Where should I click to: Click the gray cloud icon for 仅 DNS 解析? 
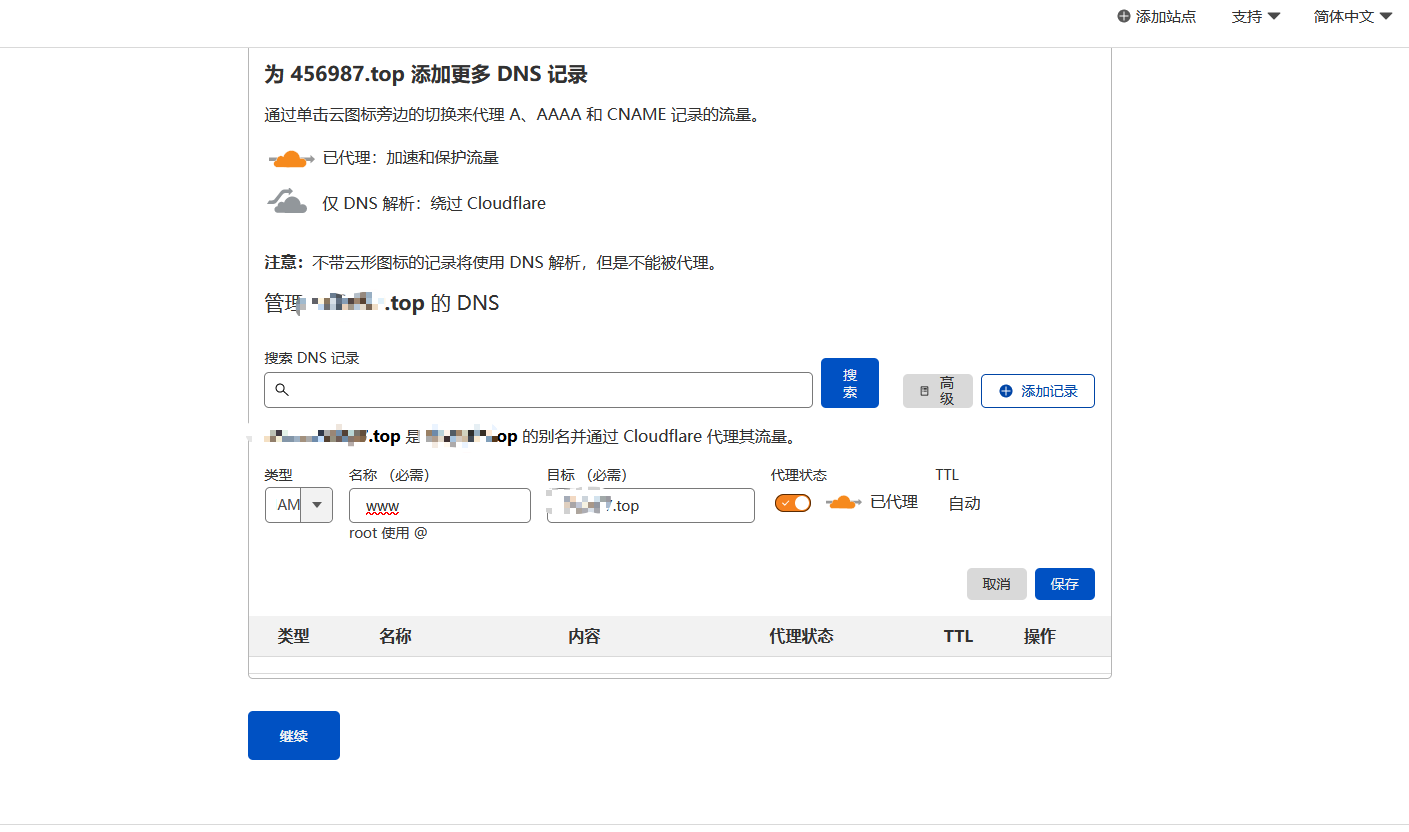click(288, 202)
